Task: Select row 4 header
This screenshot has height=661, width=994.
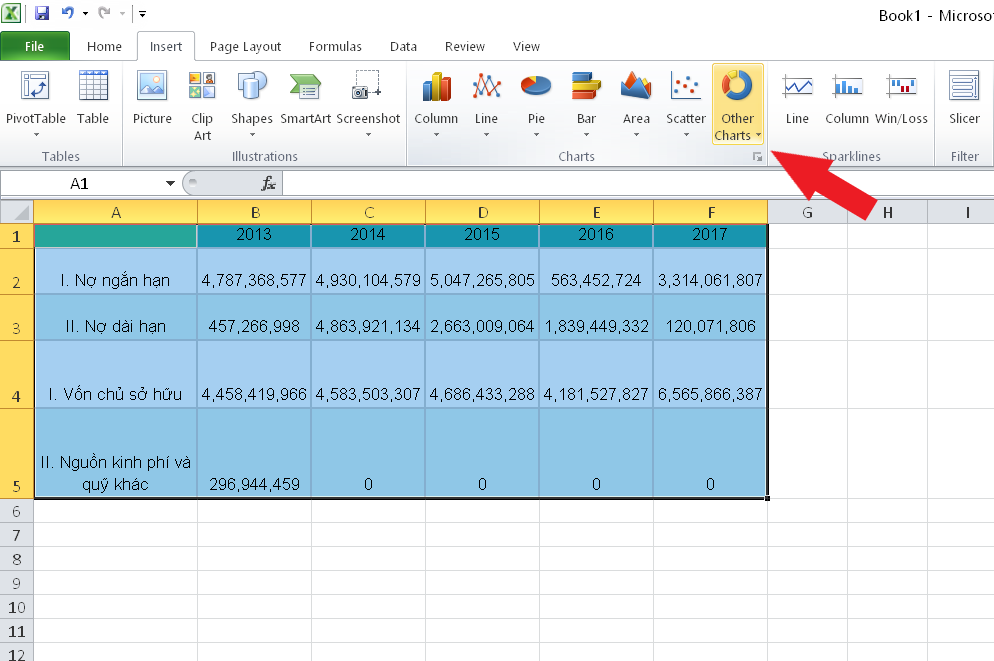Action: [16, 375]
